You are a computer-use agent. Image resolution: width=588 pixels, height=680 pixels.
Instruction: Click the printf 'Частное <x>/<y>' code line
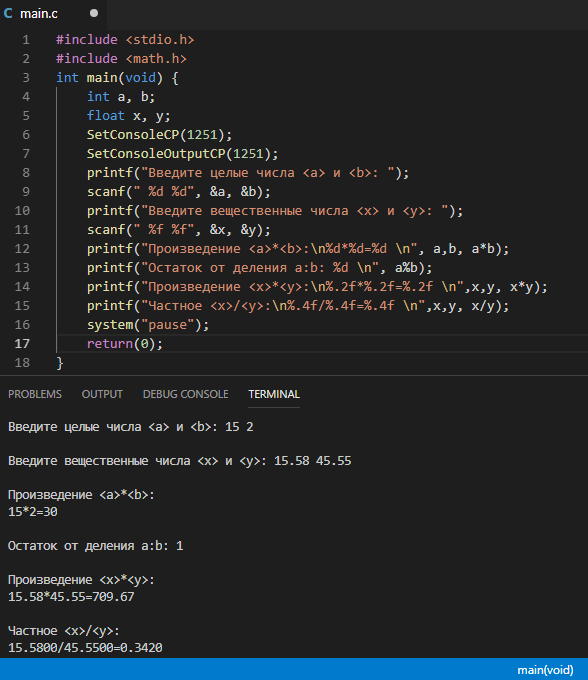298,306
